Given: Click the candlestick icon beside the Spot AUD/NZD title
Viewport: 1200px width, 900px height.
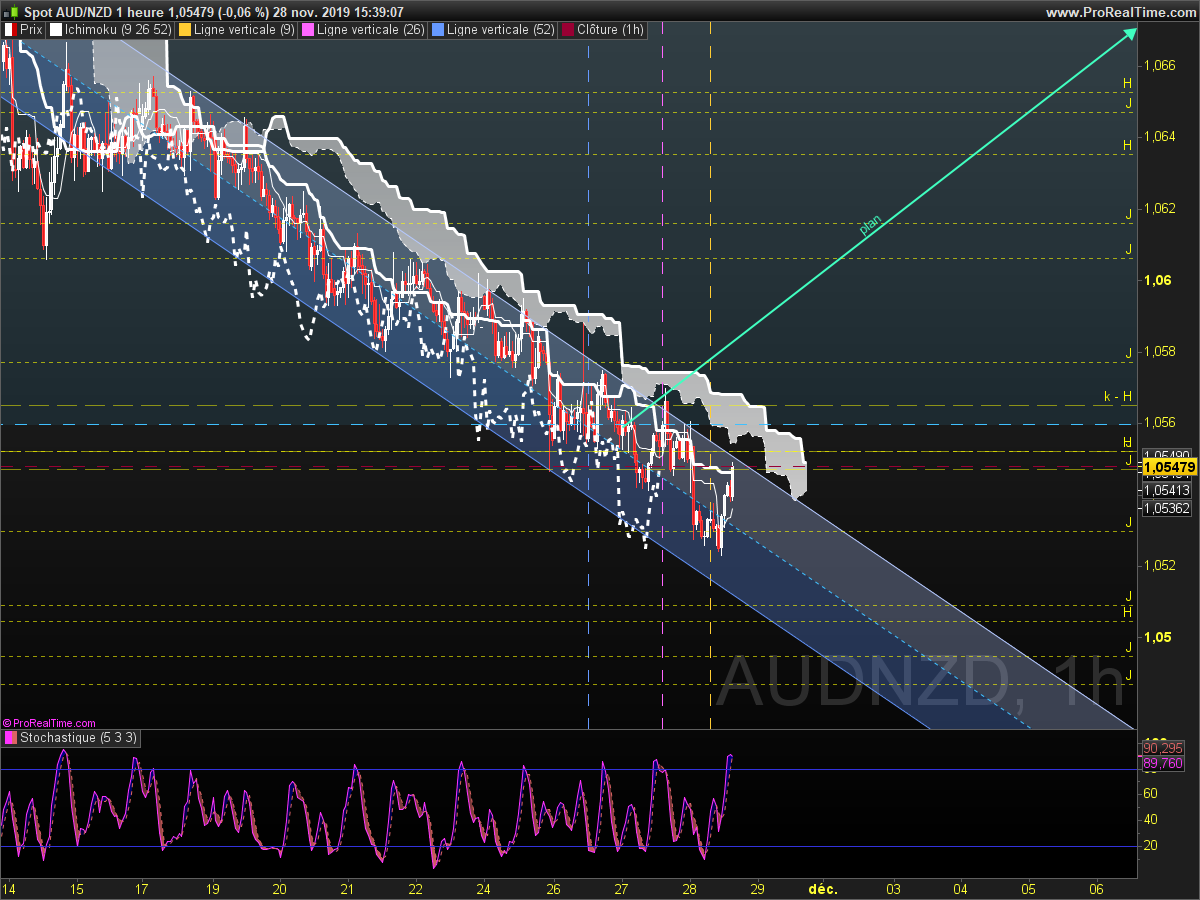Looking at the screenshot, I should (x=11, y=12).
